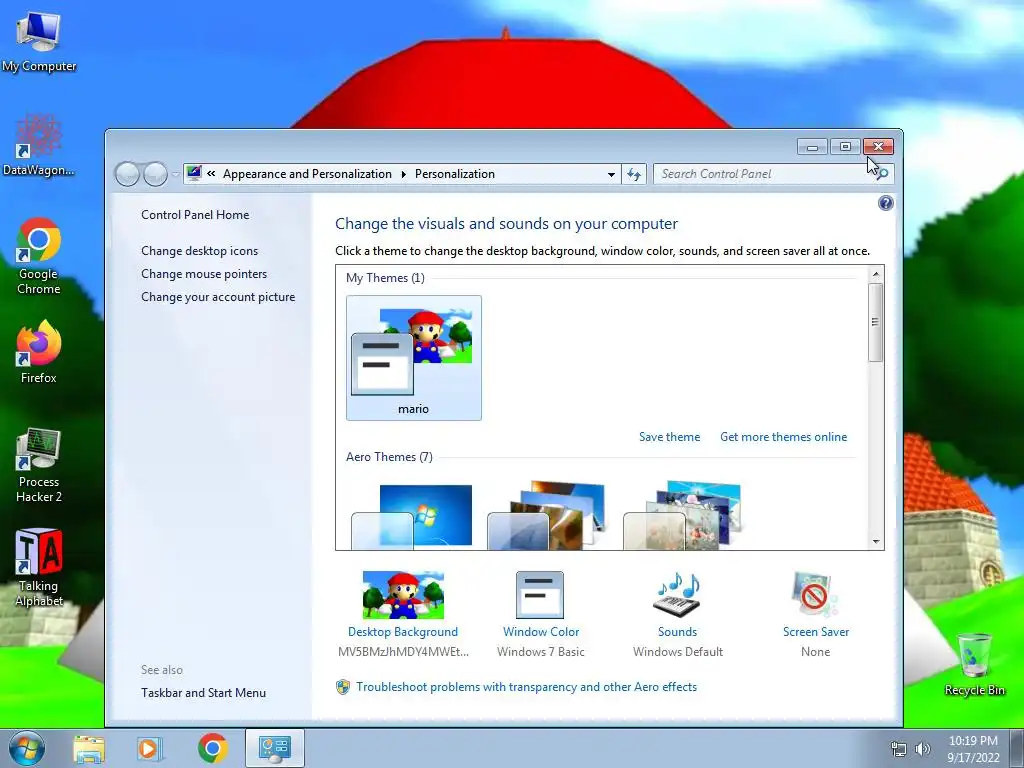Screen dimensions: 1024x768
Task: Click the themes list scrollbar thumb
Action: [876, 323]
